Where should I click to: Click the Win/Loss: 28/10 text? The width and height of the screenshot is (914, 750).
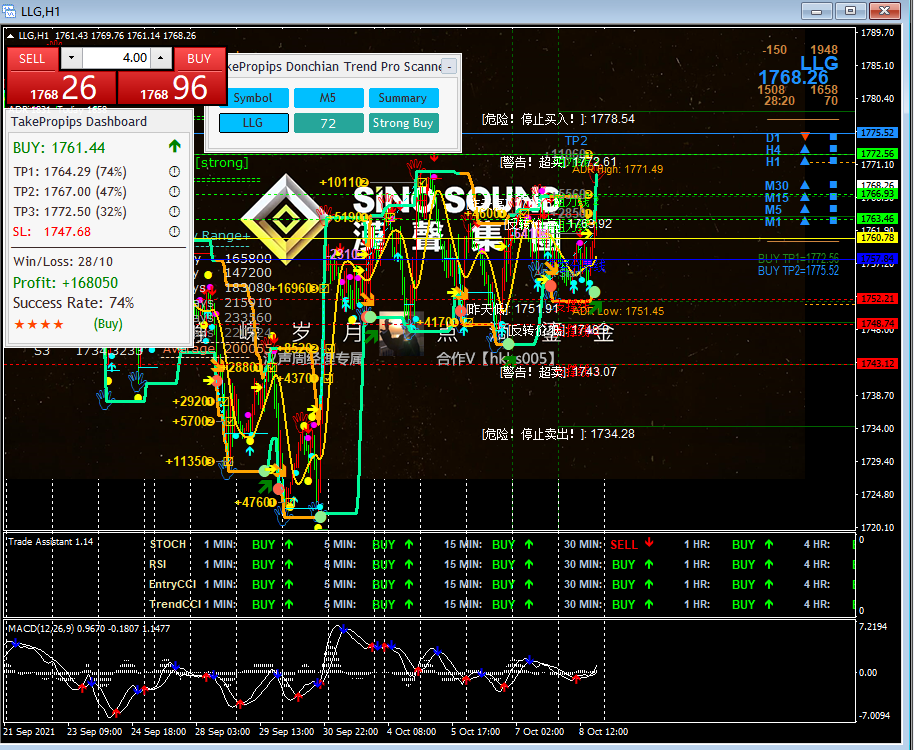(x=63, y=262)
